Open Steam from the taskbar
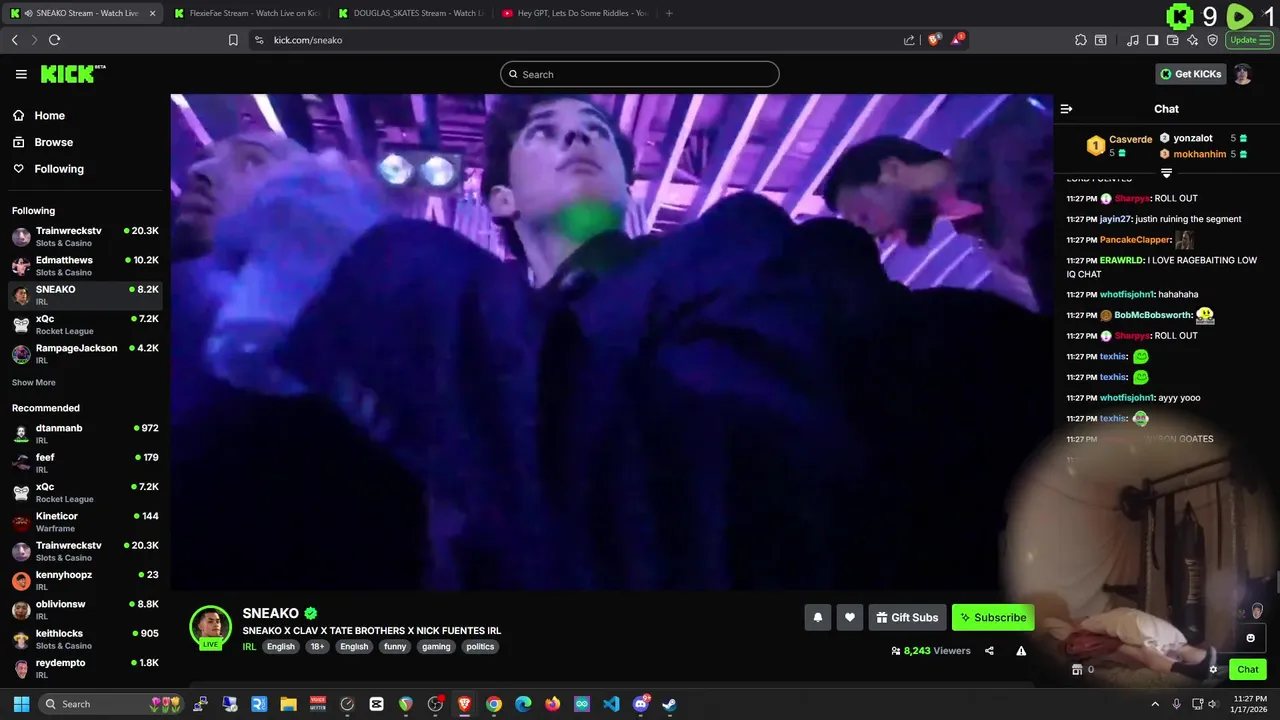The height and width of the screenshot is (720, 1280). [669, 704]
